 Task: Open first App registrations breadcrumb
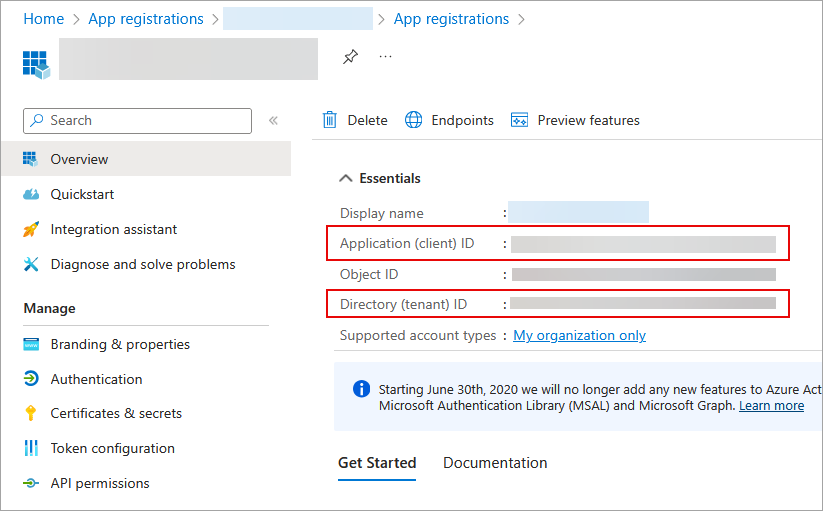pos(146,19)
